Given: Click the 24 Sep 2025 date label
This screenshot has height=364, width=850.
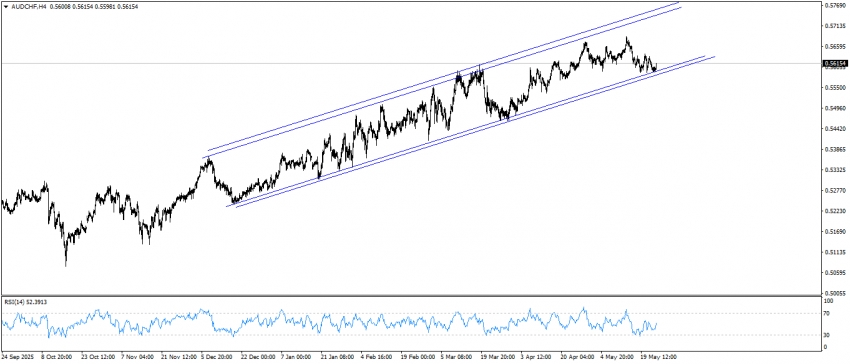Looking at the screenshot, I should 16,358.
